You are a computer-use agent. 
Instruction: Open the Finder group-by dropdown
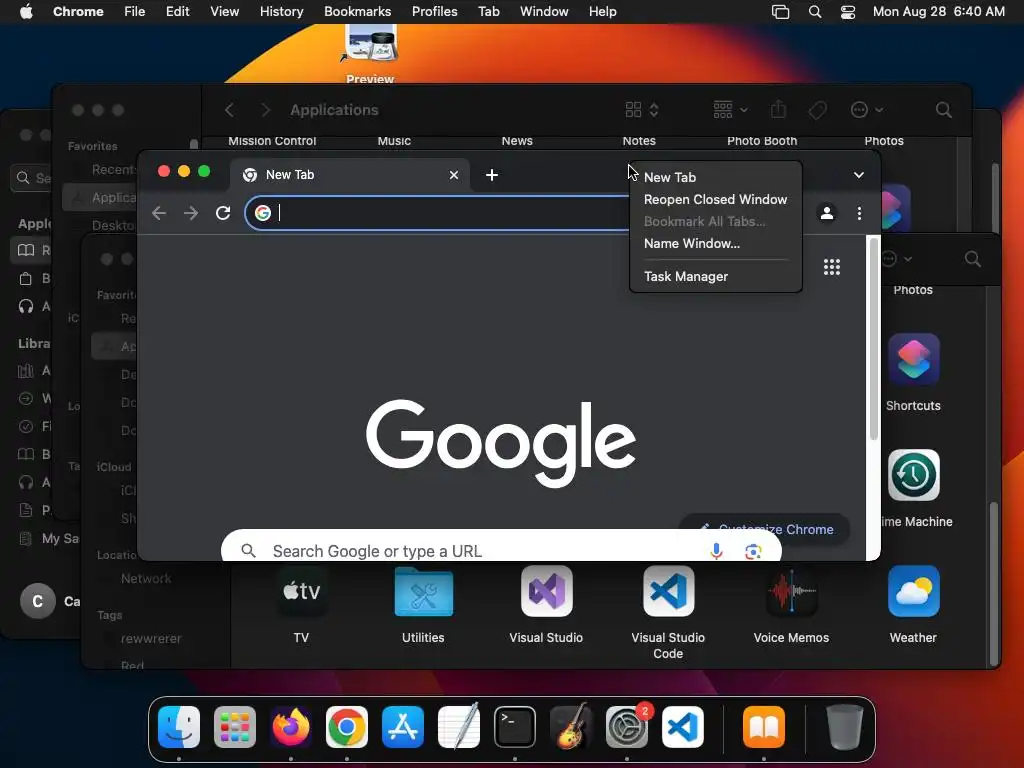730,110
